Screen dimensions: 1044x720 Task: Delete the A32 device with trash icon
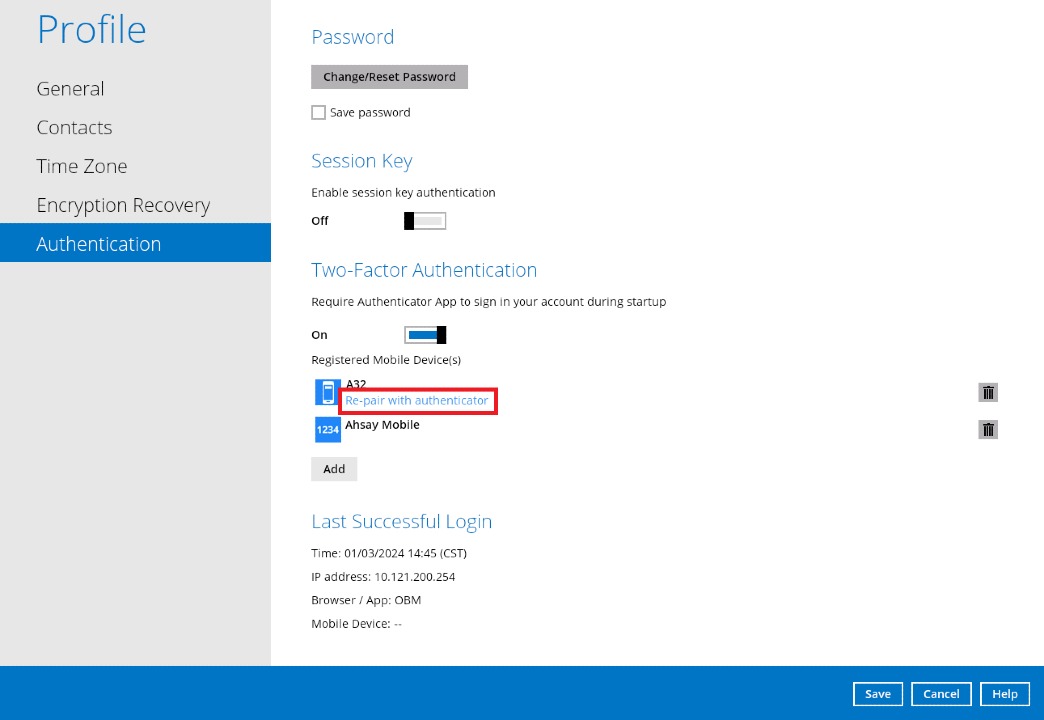click(988, 393)
